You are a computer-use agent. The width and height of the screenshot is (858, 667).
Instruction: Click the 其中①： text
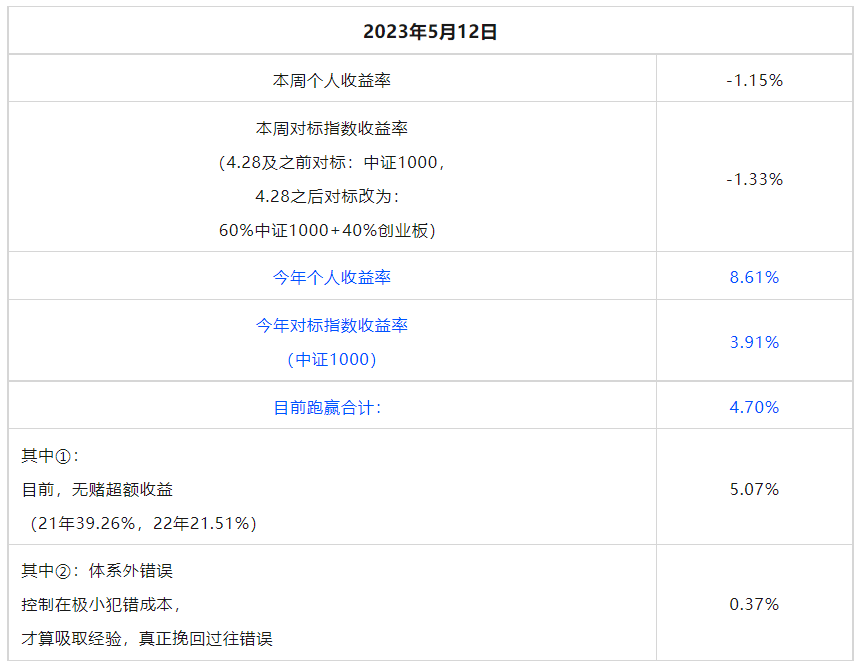[x=51, y=455]
